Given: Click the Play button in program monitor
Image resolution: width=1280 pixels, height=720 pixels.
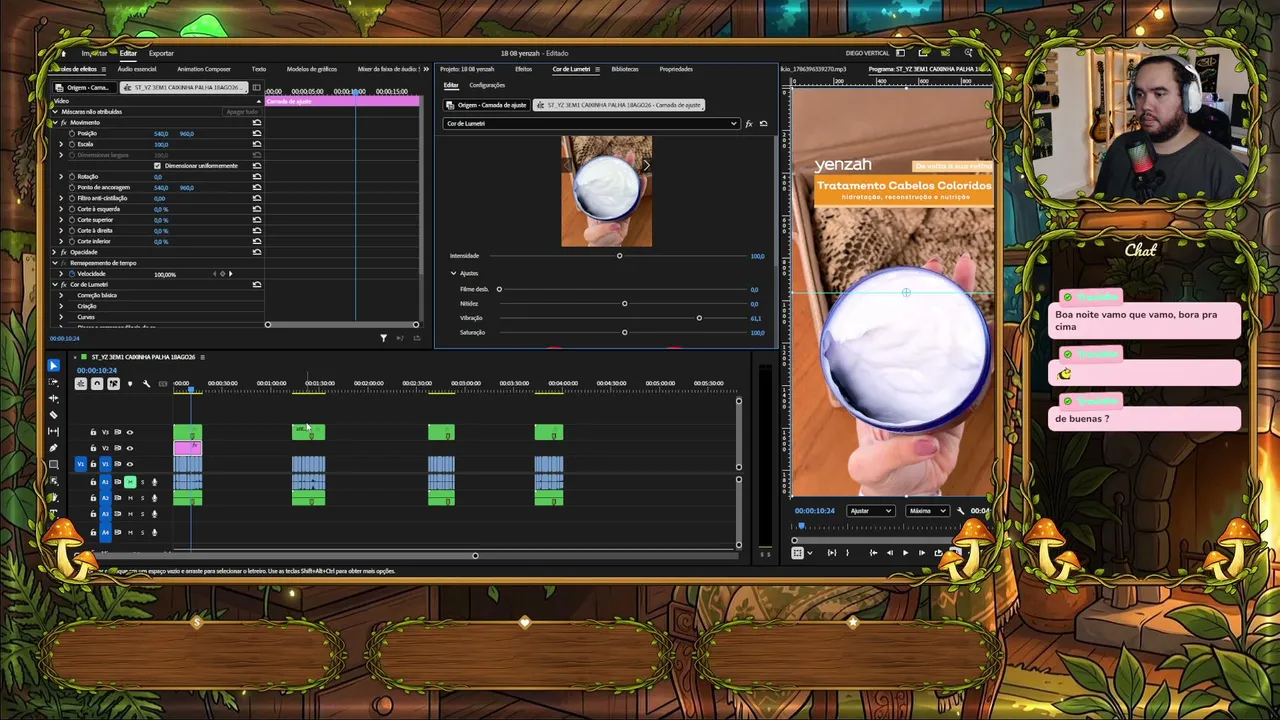Looking at the screenshot, I should point(906,553).
